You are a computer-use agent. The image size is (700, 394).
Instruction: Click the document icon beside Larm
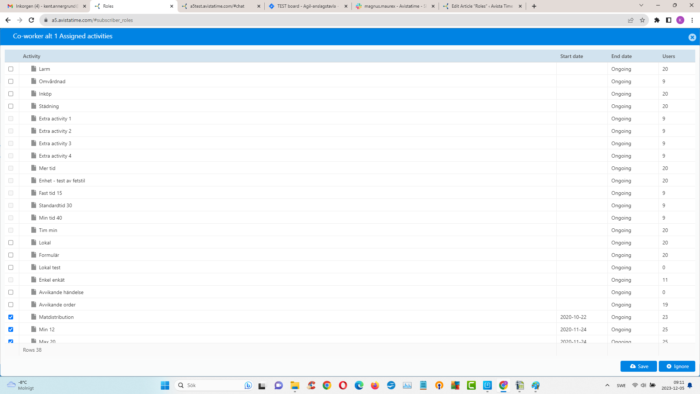[33, 69]
